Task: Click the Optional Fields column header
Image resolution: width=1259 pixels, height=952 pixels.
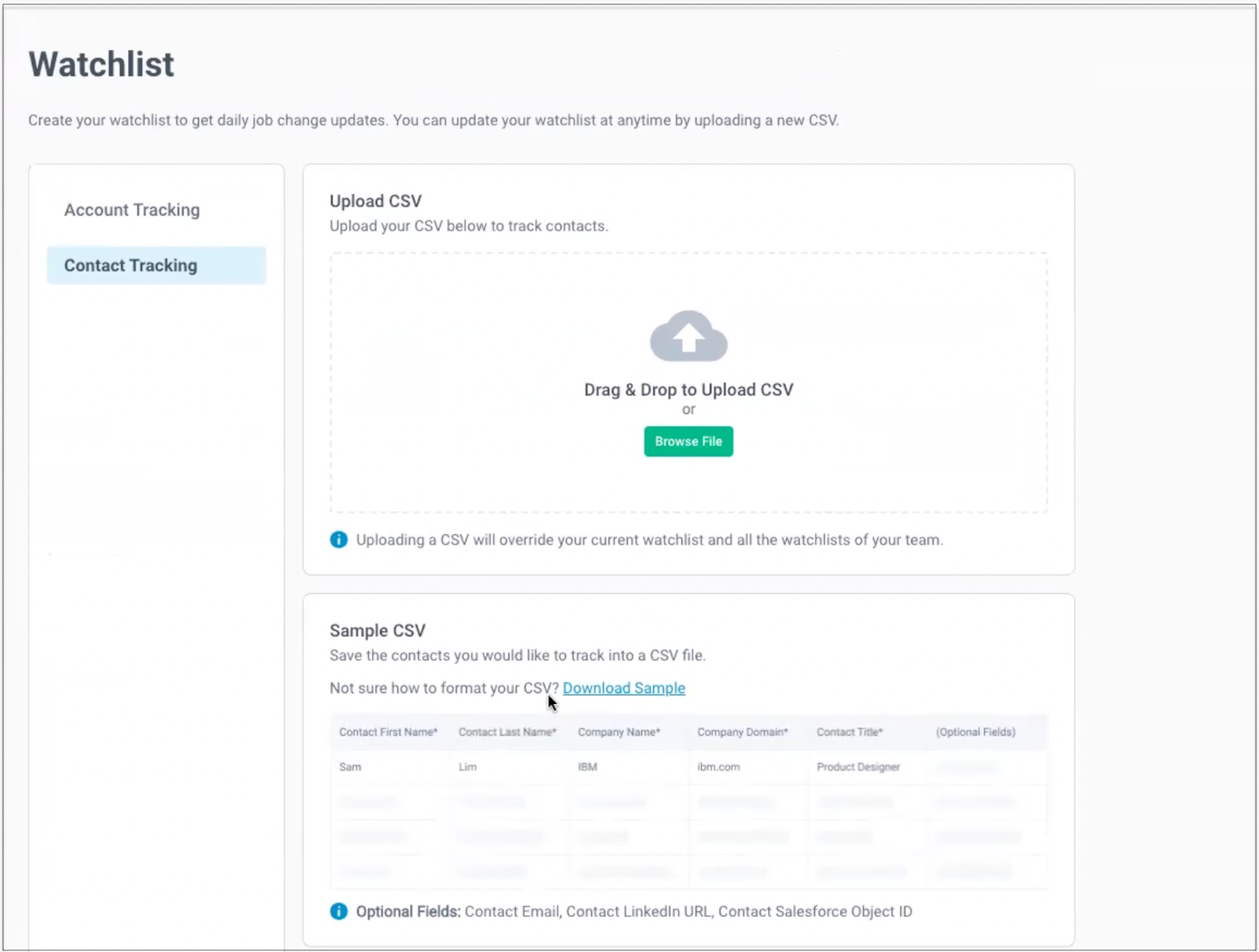Action: click(975, 732)
